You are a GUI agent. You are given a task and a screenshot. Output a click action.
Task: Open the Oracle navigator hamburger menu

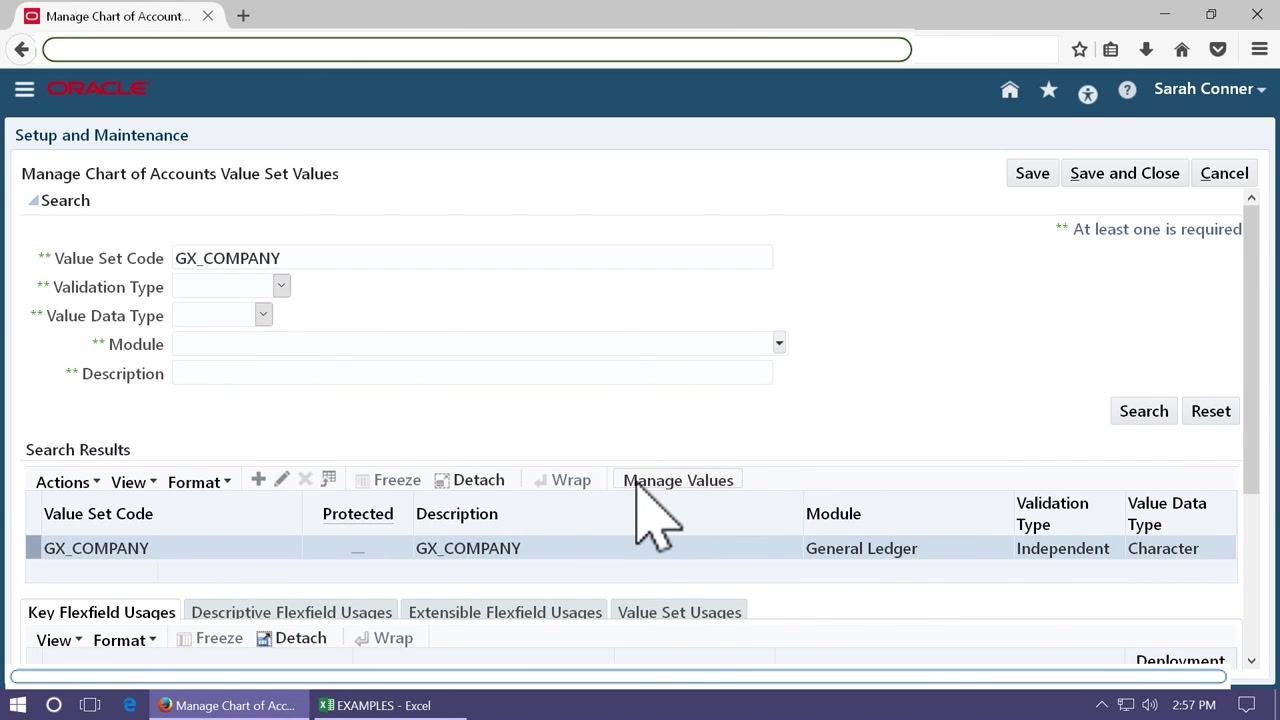[x=25, y=89]
